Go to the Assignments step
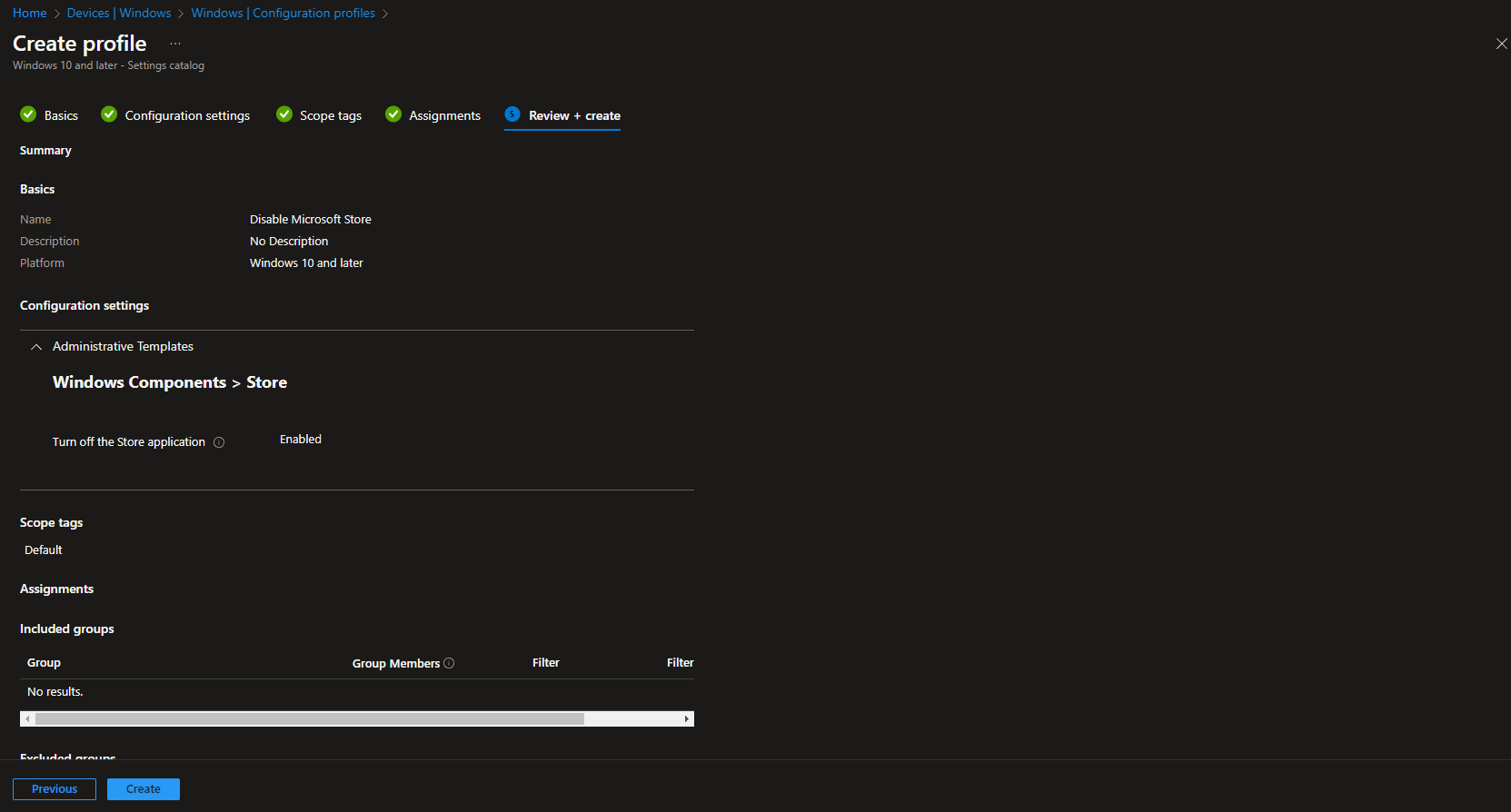This screenshot has height=812, width=1511. 444,115
